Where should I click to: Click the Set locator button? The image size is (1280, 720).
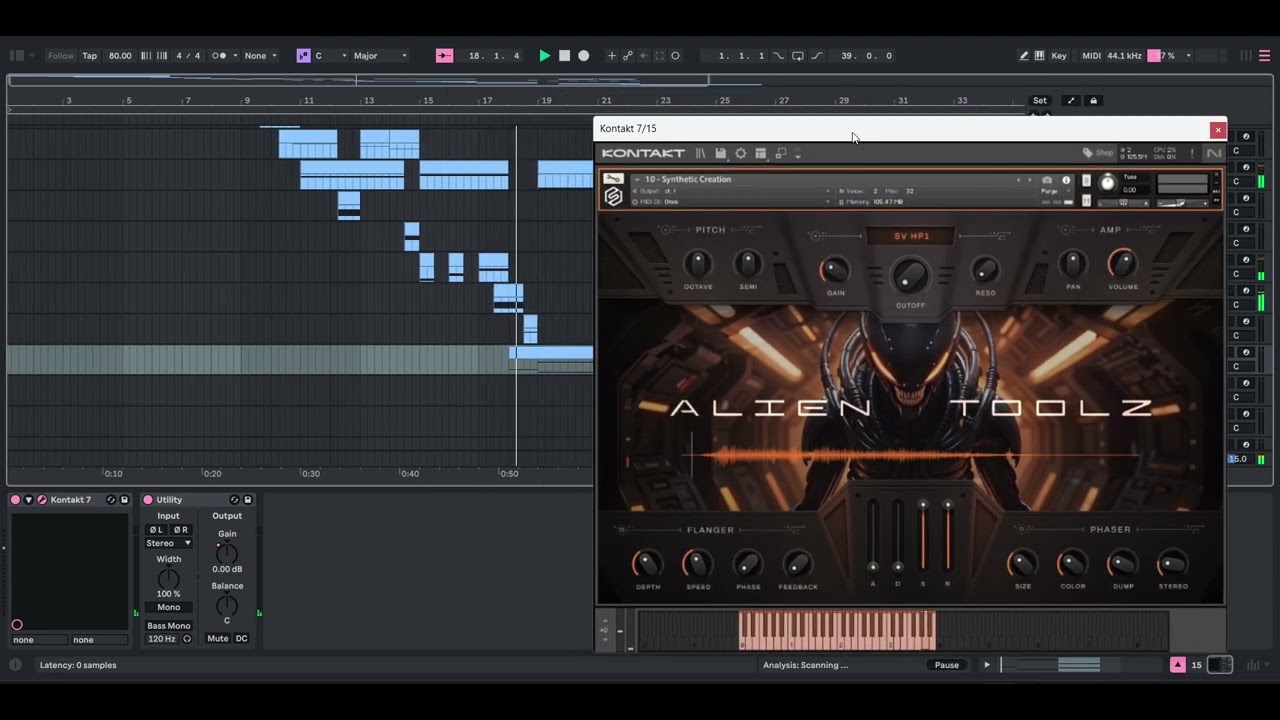1040,101
